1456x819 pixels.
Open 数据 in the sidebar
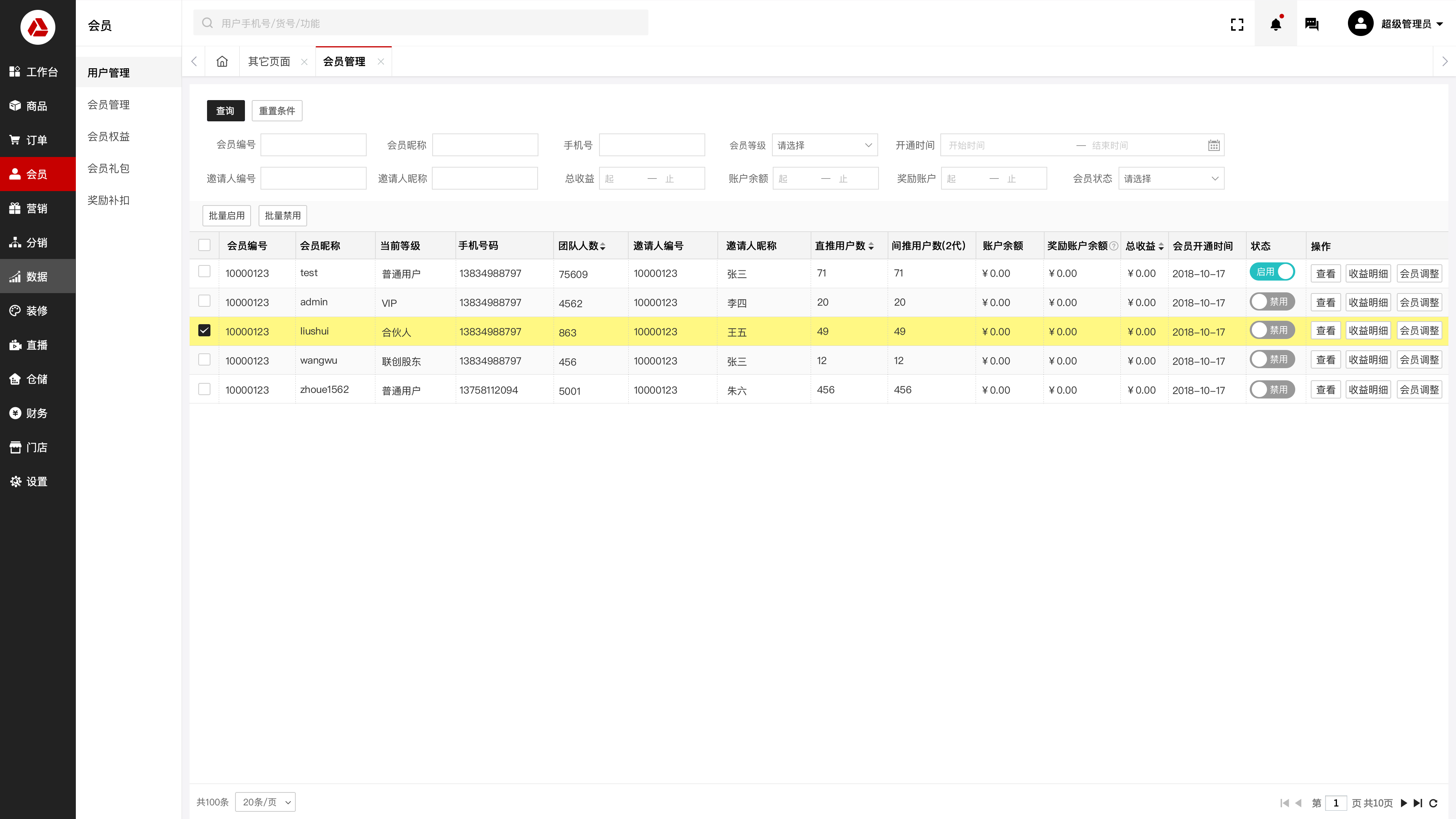pos(38,276)
